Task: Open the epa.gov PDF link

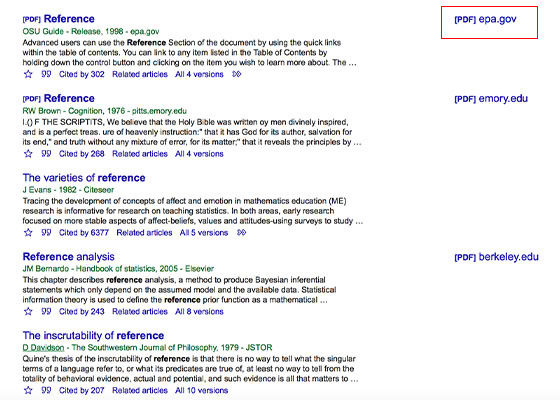Action: point(485,19)
